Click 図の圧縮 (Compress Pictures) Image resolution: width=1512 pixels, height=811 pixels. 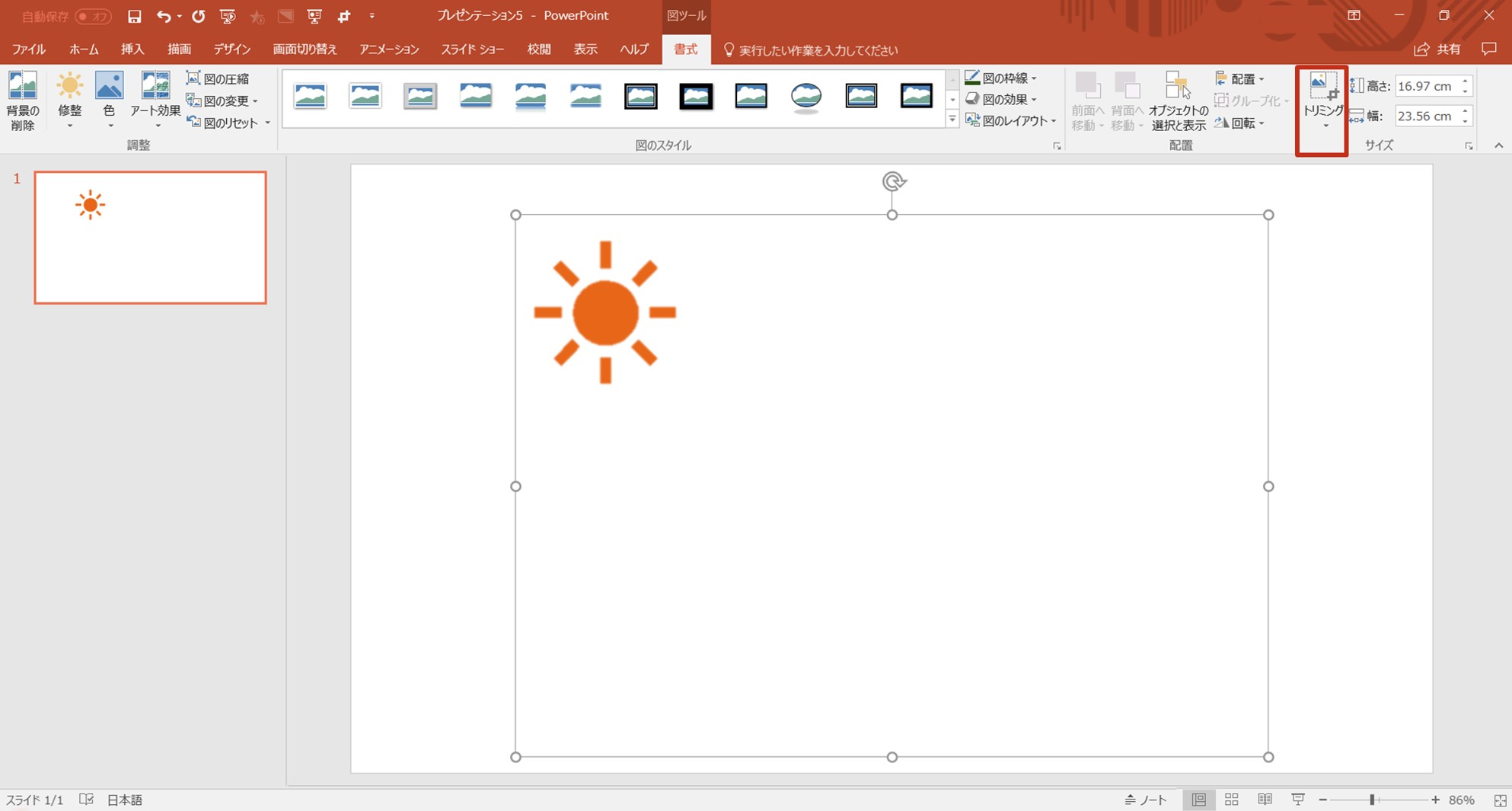point(218,78)
